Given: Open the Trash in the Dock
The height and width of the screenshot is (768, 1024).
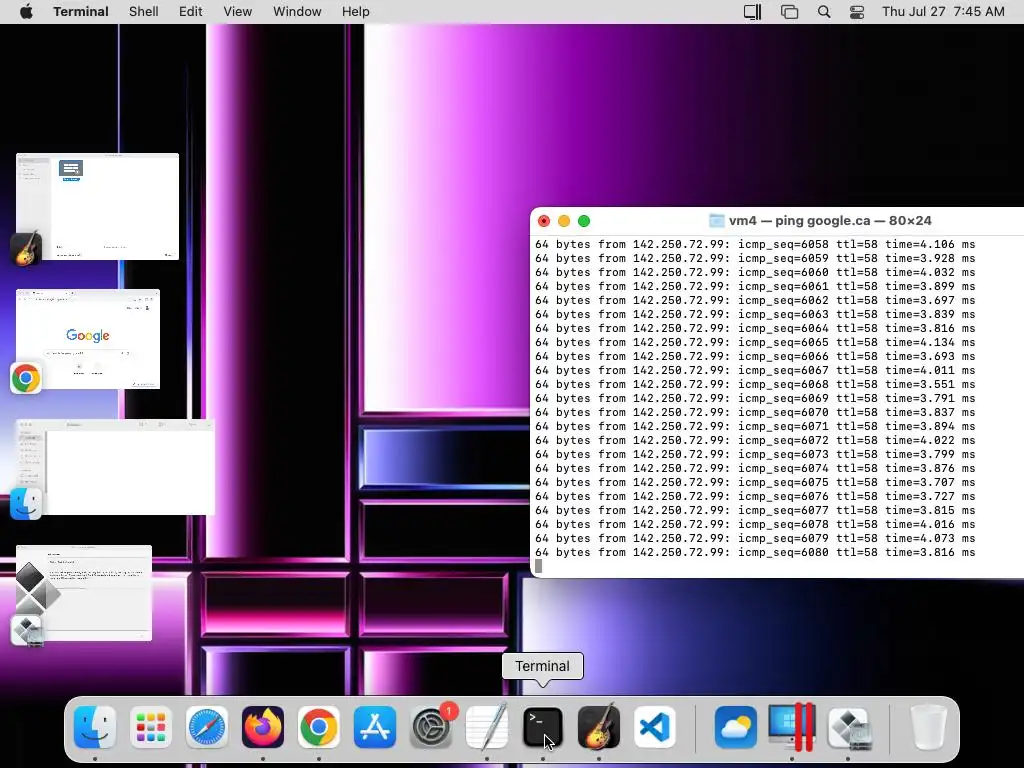Looking at the screenshot, I should click(928, 727).
